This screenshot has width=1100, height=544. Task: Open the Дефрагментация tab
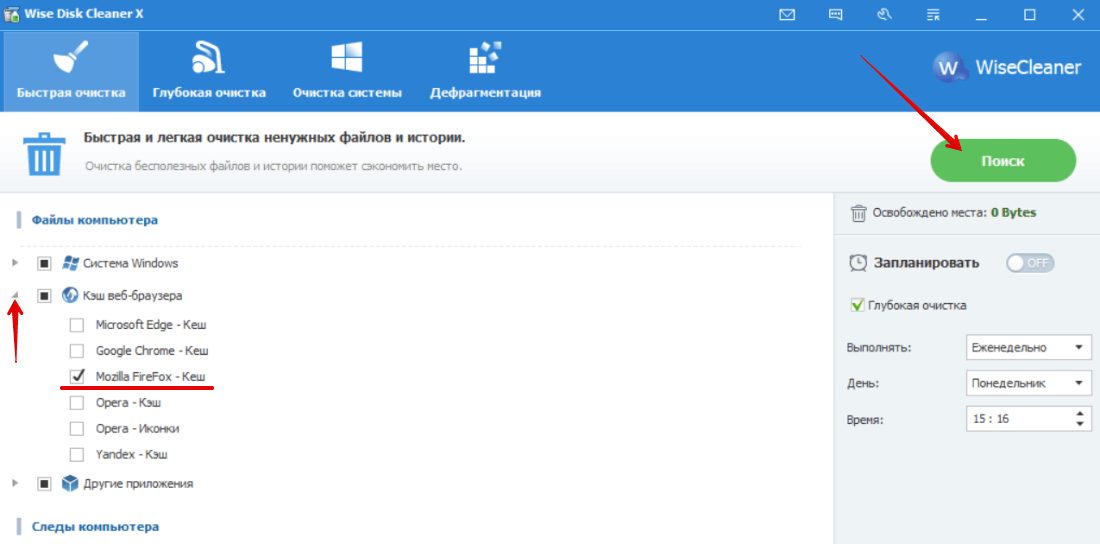tap(485, 71)
